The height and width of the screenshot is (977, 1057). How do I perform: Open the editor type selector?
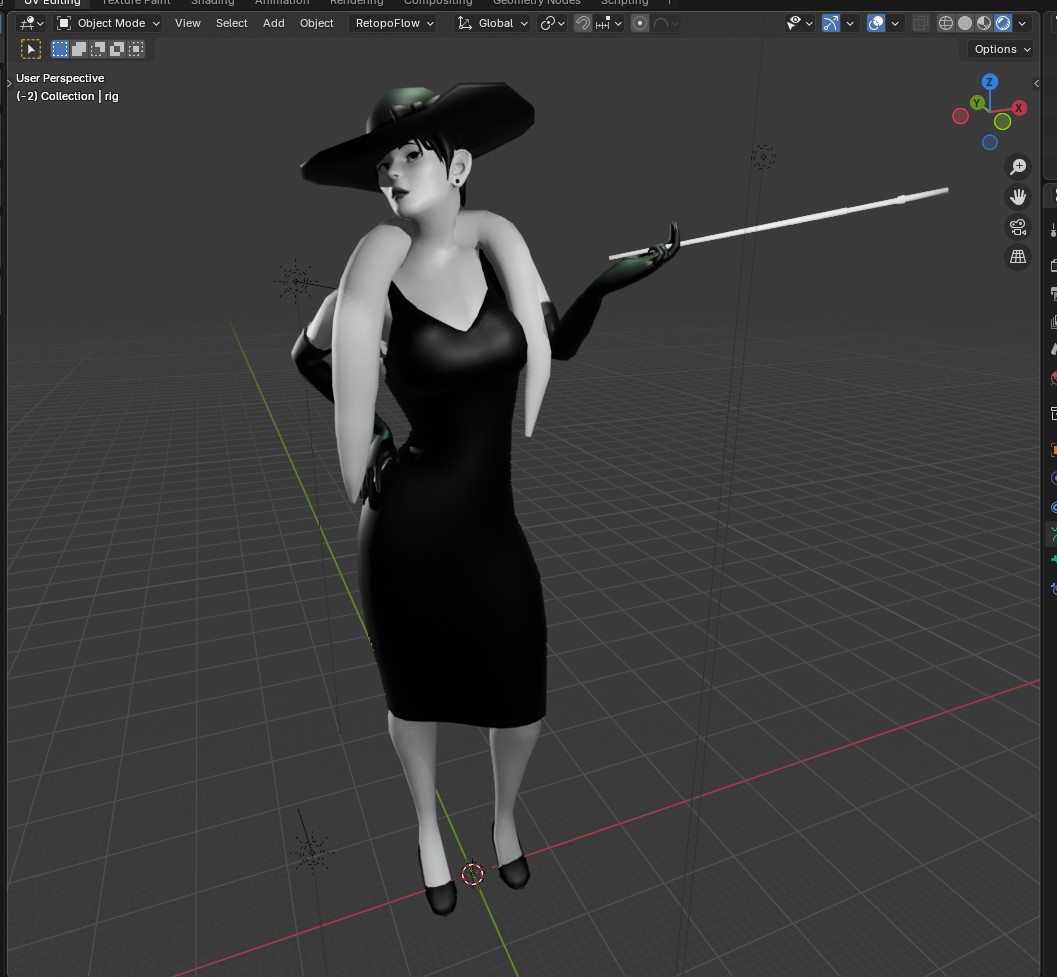pos(31,24)
